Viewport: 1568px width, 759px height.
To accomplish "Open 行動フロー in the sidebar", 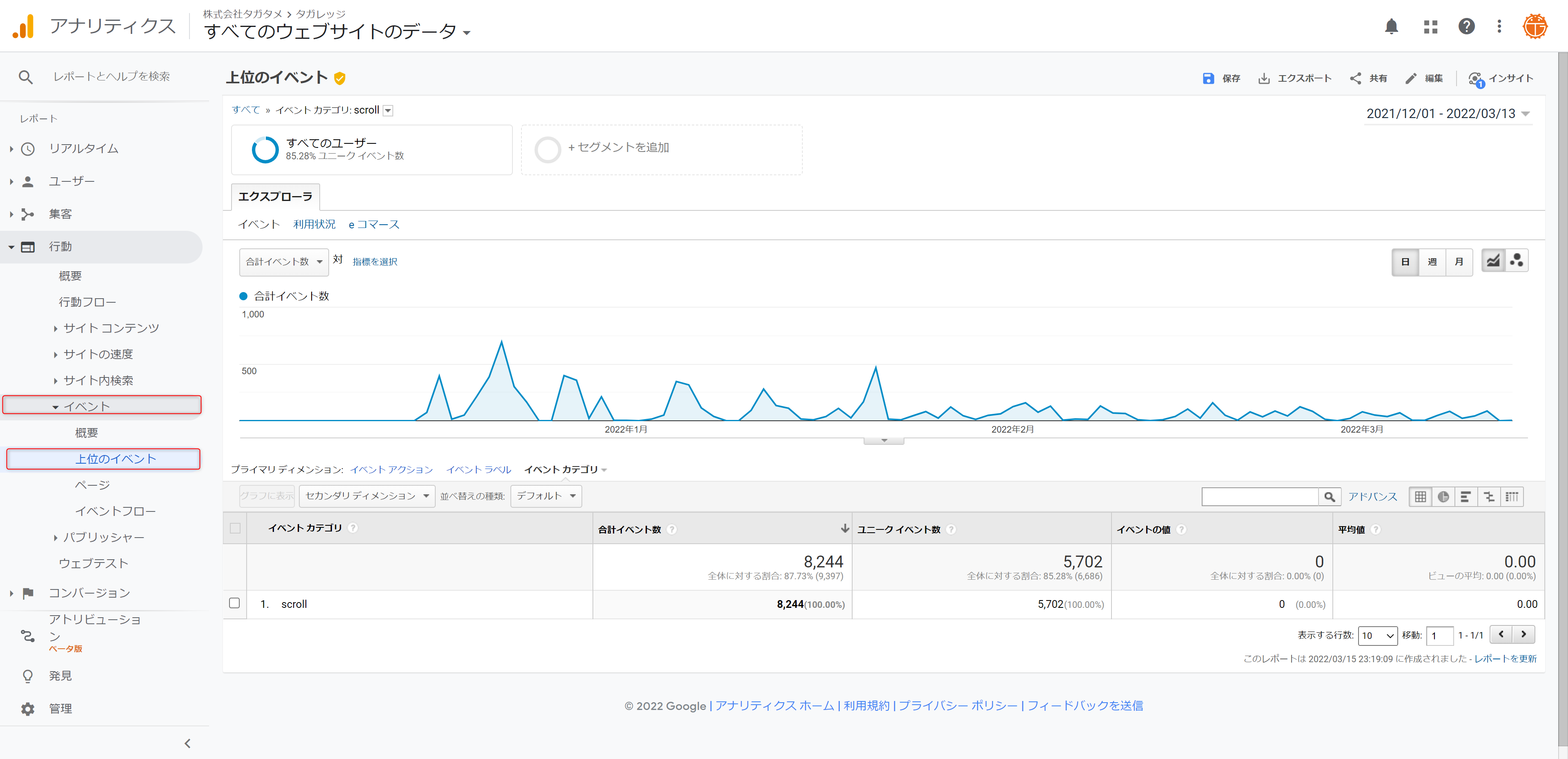I will coord(87,302).
